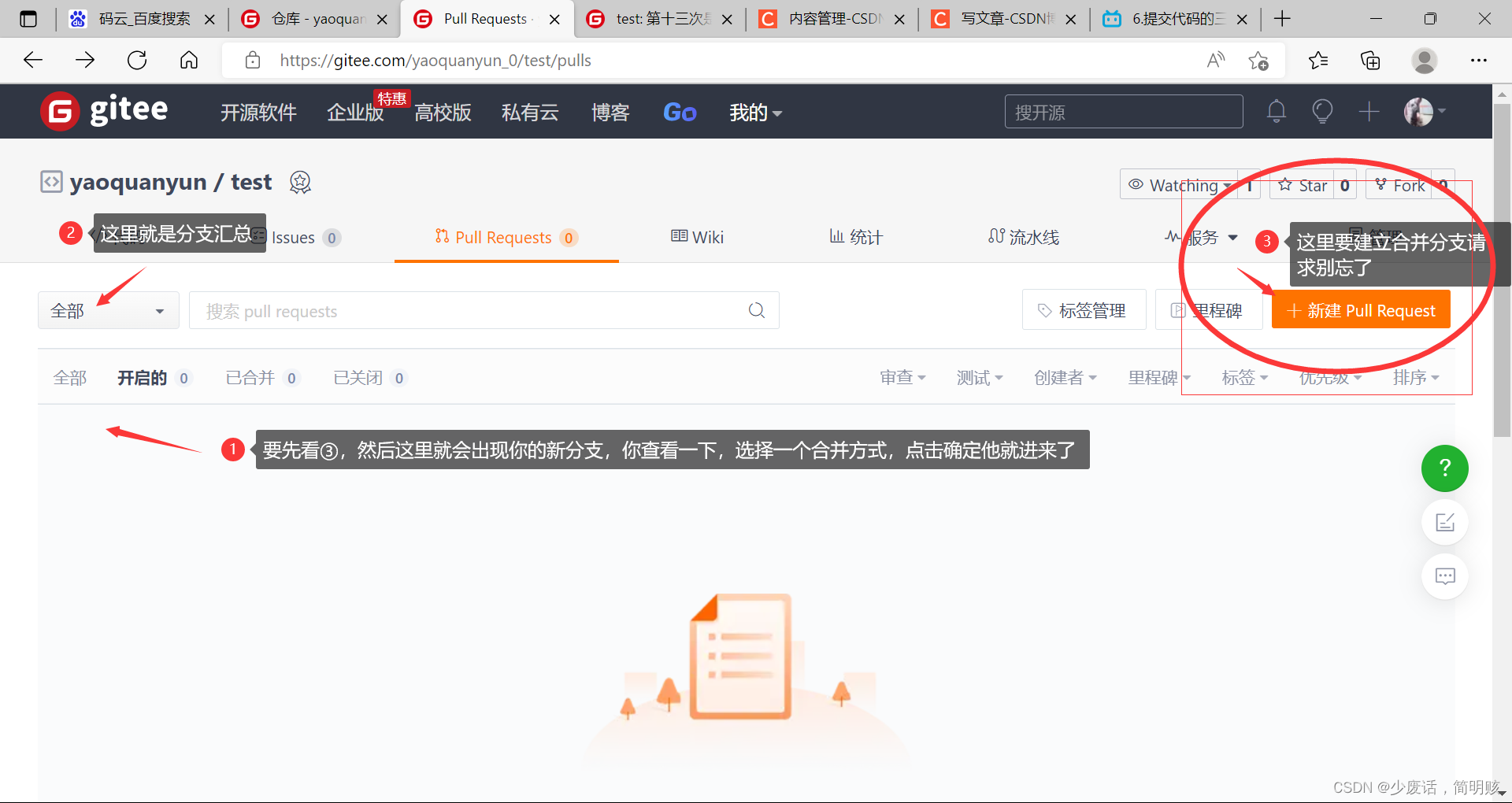Expand the 排序 sort dropdown
The image size is (1512, 803).
1415,378
